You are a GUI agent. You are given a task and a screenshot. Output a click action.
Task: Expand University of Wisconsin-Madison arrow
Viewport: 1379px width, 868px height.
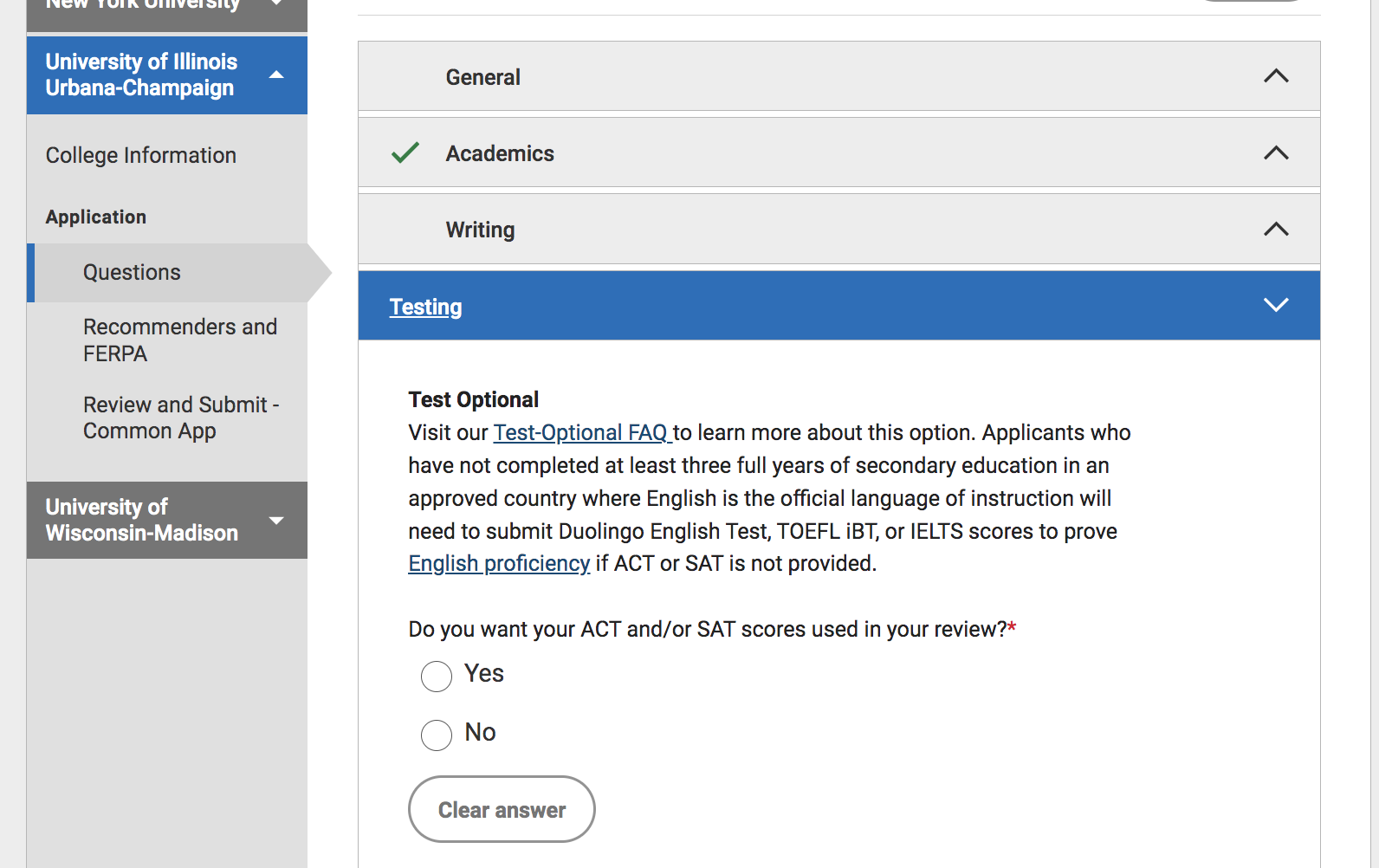point(276,521)
